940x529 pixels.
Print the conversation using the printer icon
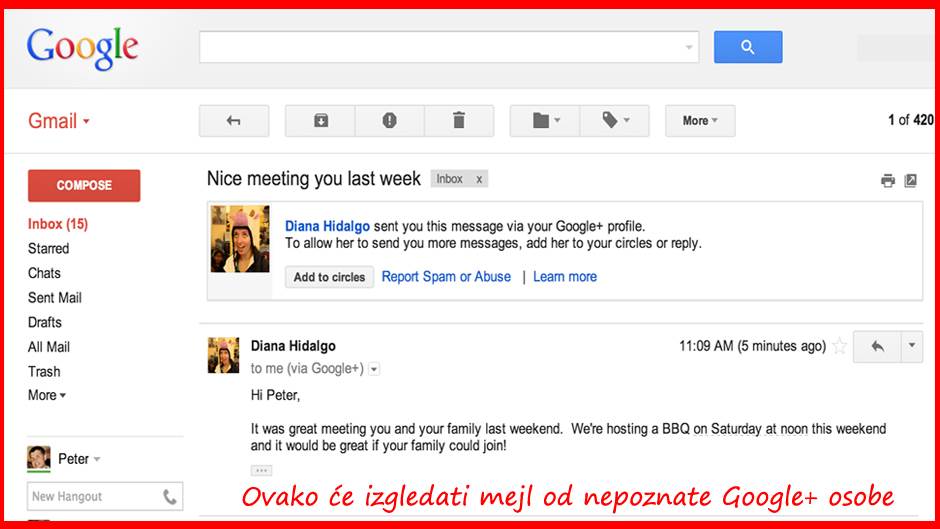[x=887, y=181]
